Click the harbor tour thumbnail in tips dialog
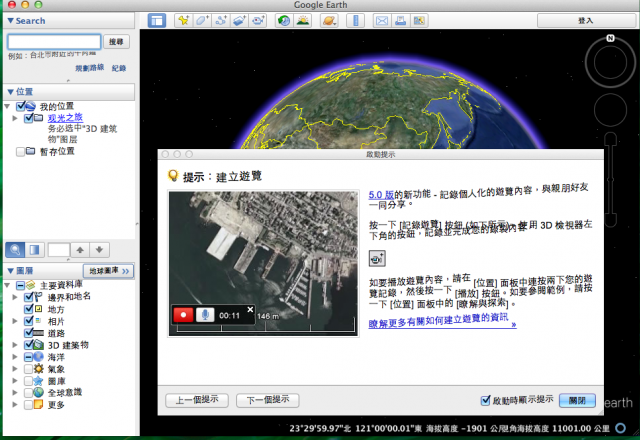Screen dimensions: 640x440 [x=264, y=263]
